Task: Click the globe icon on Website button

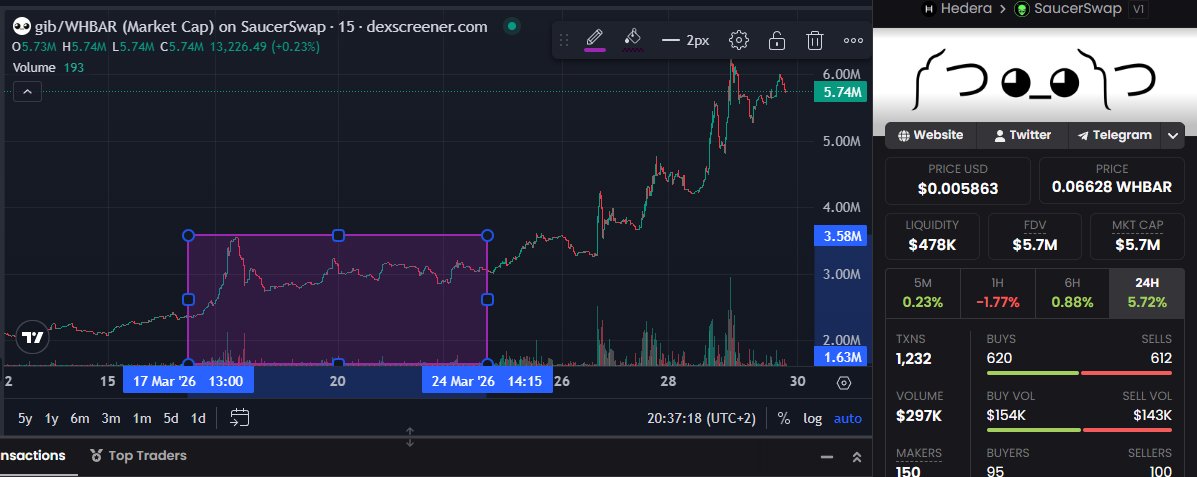Action: (x=904, y=136)
